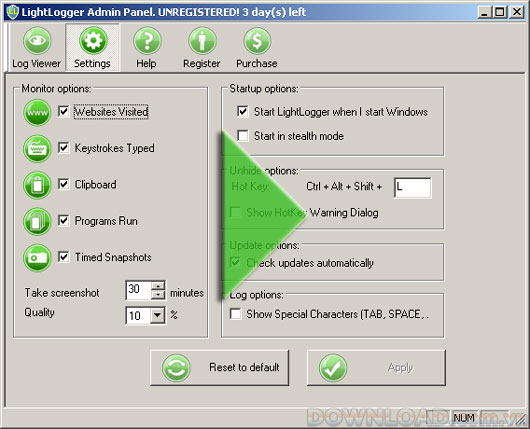Click the Monitor options group title
530x429 pixels.
(56, 89)
